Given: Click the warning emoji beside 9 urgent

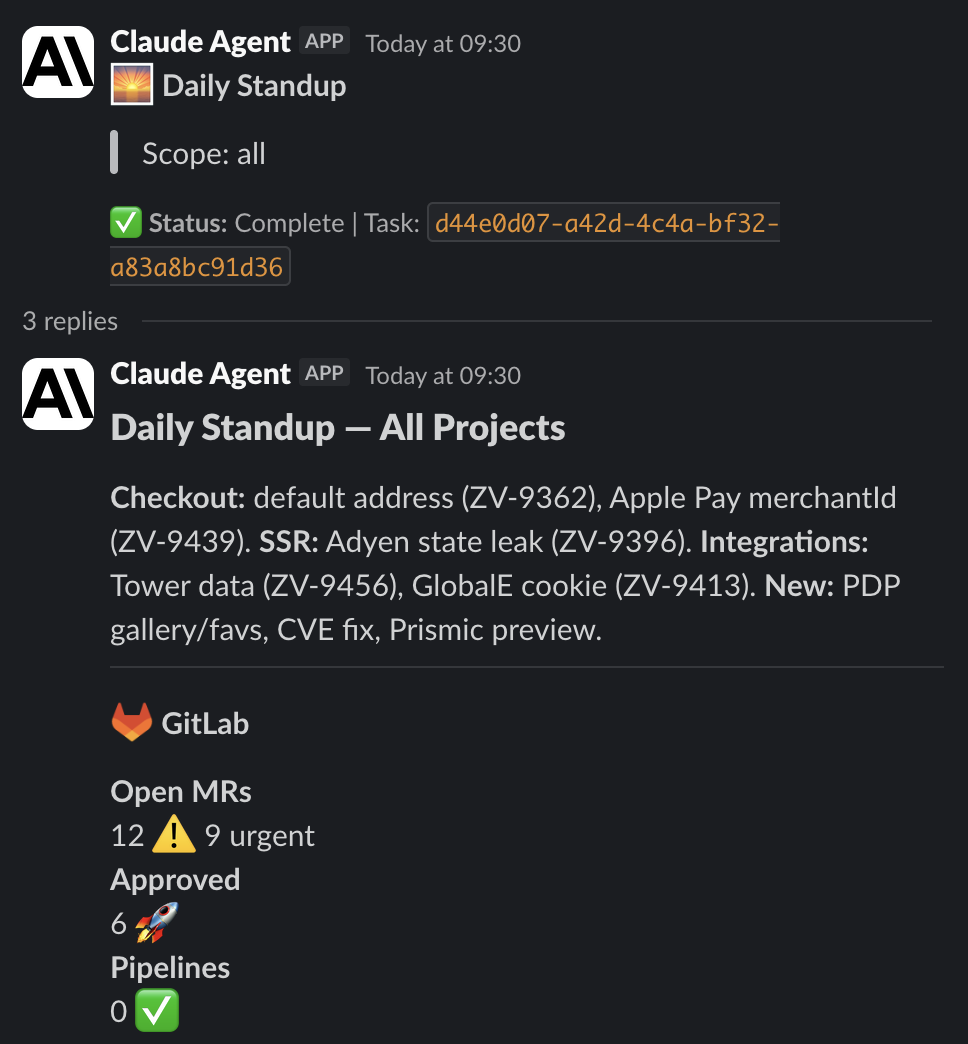Looking at the screenshot, I should 174,835.
